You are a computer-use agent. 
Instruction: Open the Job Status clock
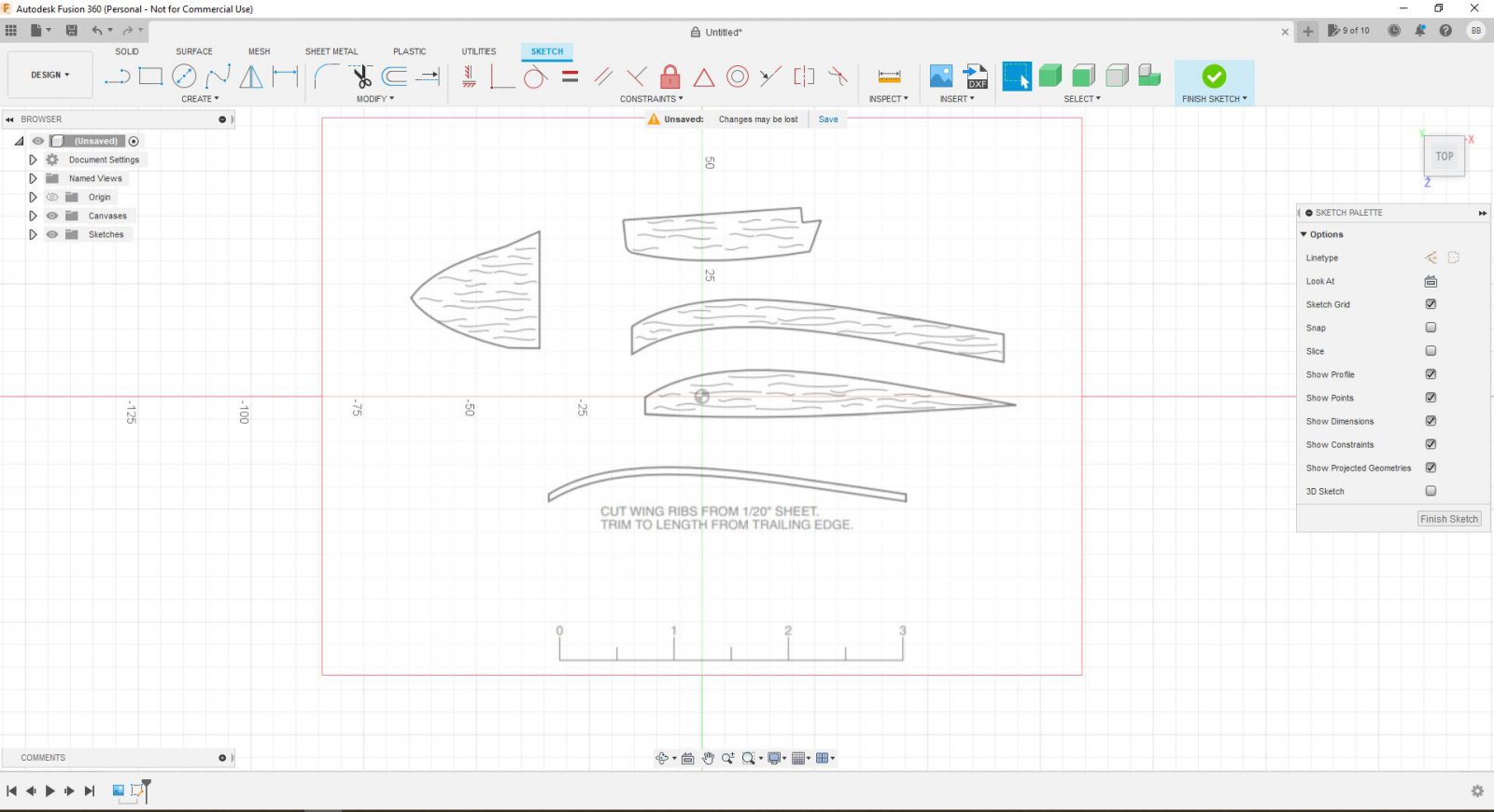[1394, 31]
